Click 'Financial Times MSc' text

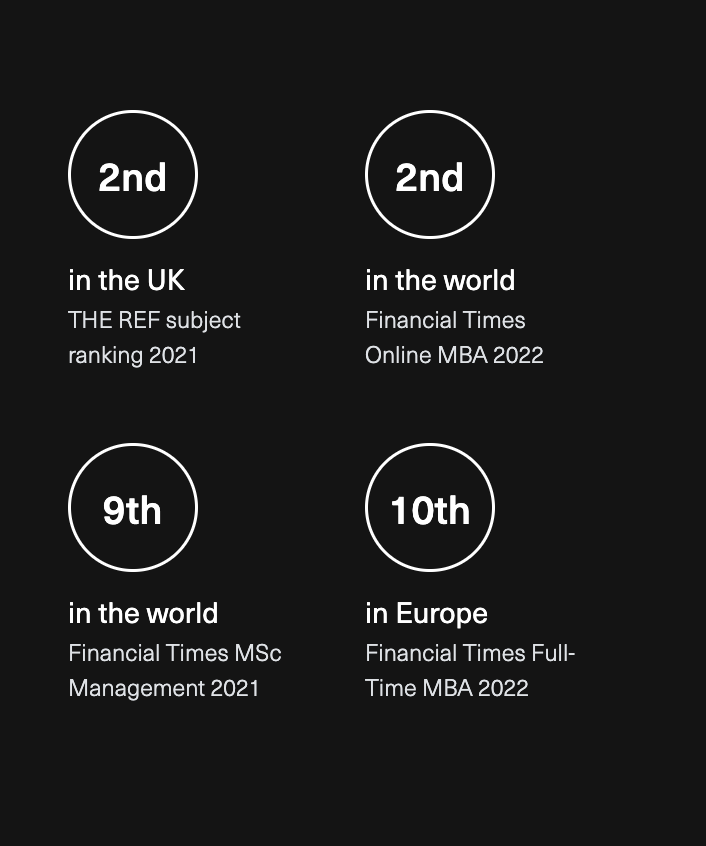175,654
